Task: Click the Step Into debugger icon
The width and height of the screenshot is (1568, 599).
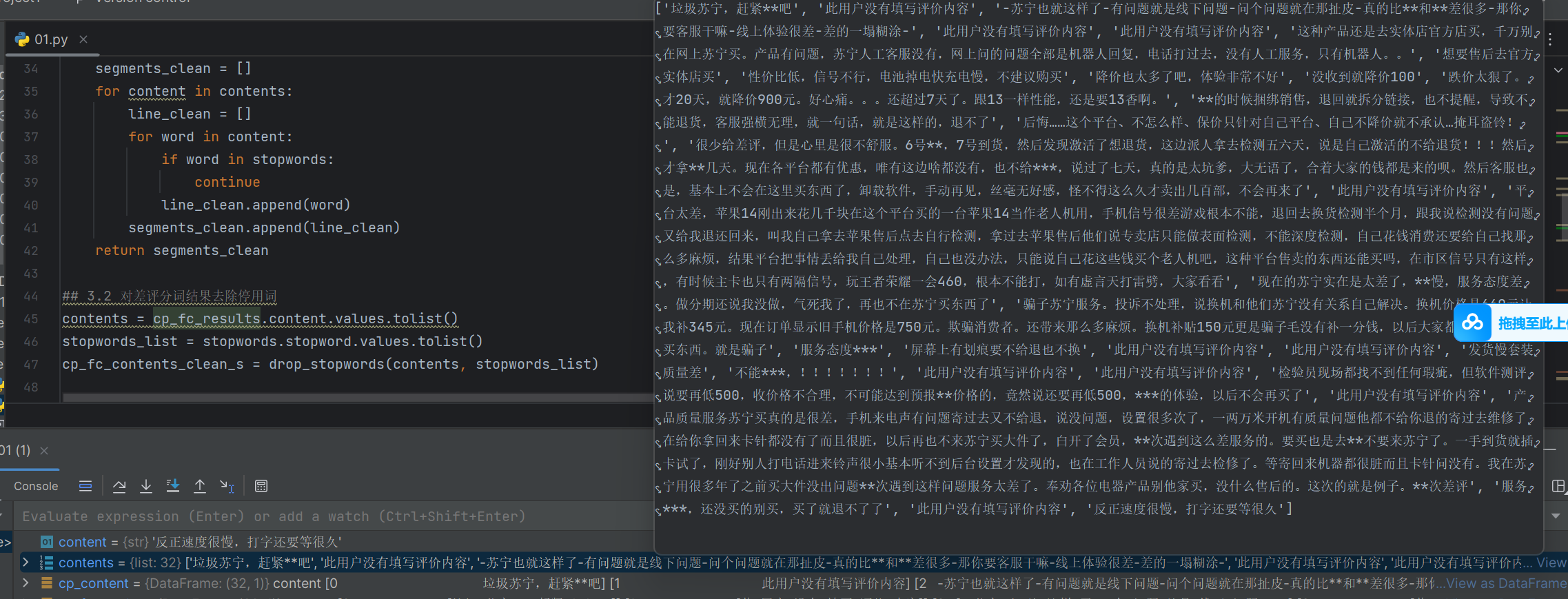Action: 146,486
